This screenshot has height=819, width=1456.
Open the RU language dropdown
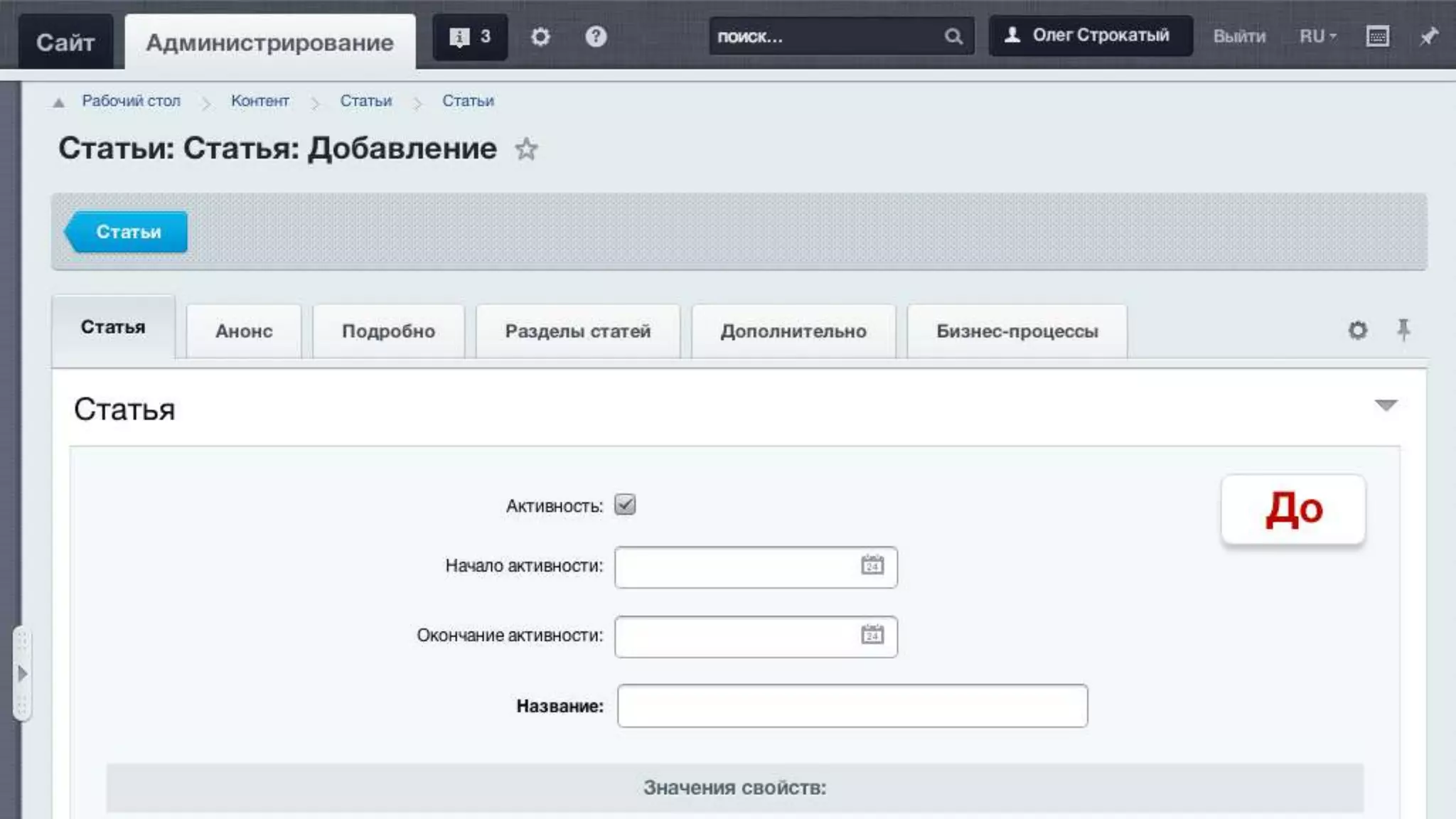[1317, 36]
